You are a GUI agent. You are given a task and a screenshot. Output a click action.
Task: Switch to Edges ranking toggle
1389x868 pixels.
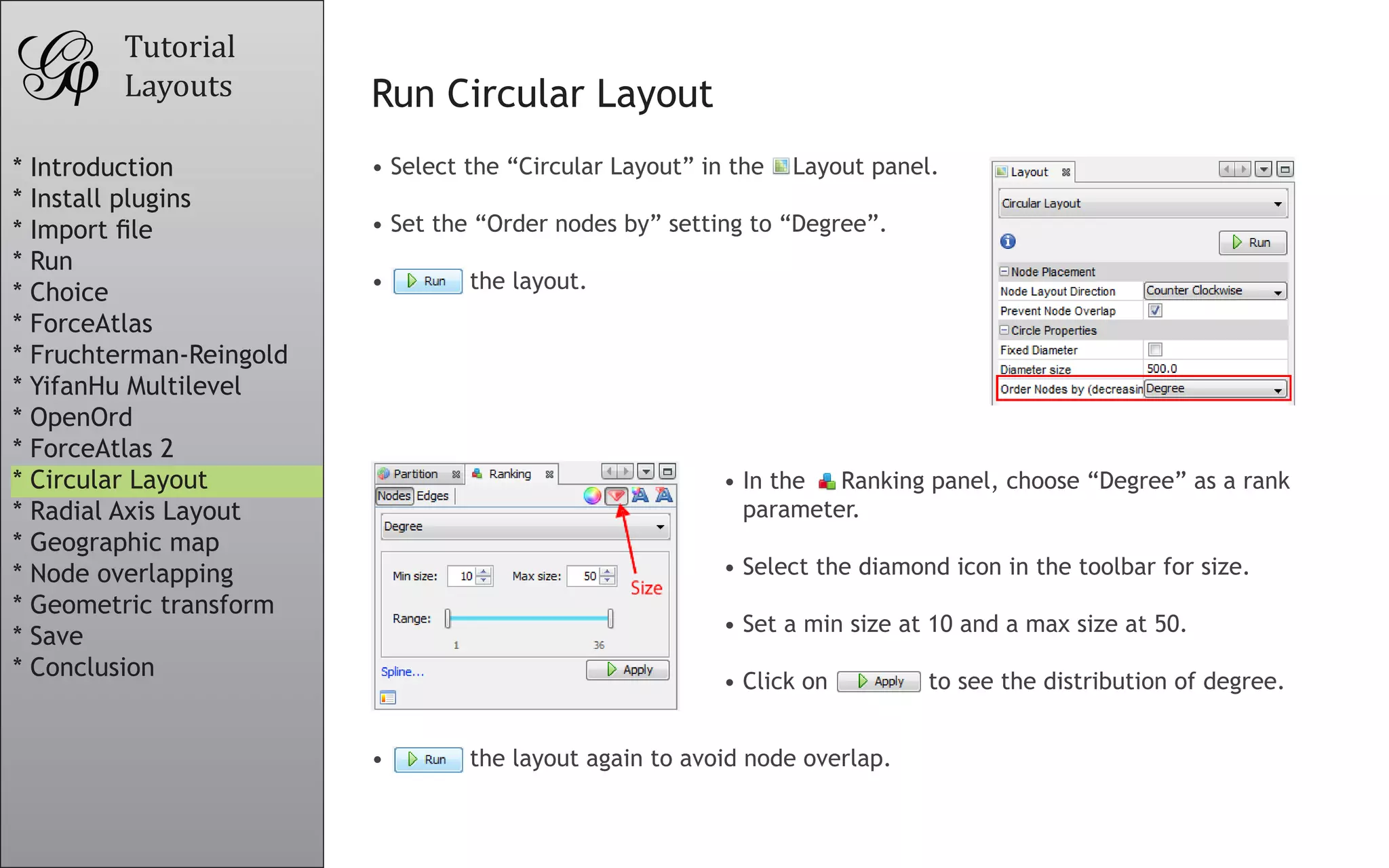(x=433, y=496)
